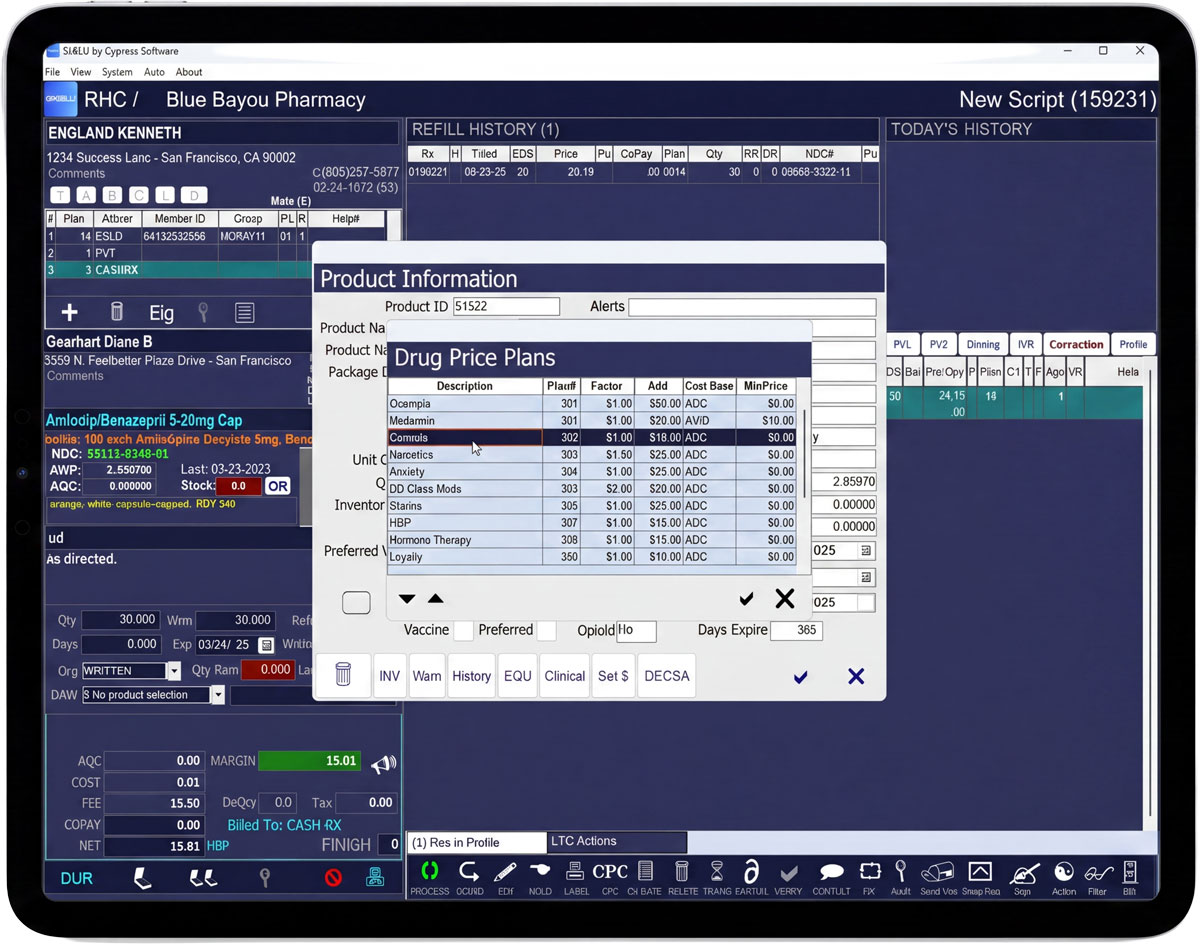Click the Set $ button
Screen dimensions: 1200x944
(x=613, y=676)
